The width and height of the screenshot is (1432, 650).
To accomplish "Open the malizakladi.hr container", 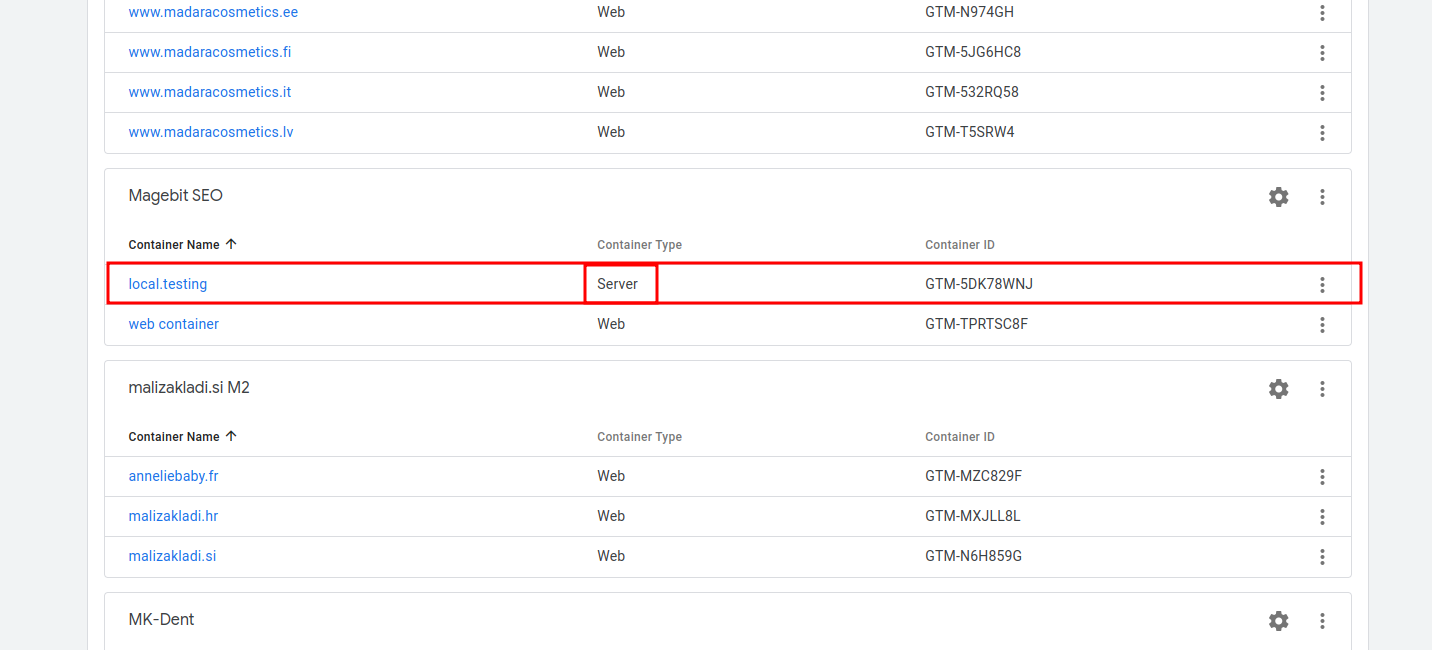I will [x=172, y=516].
